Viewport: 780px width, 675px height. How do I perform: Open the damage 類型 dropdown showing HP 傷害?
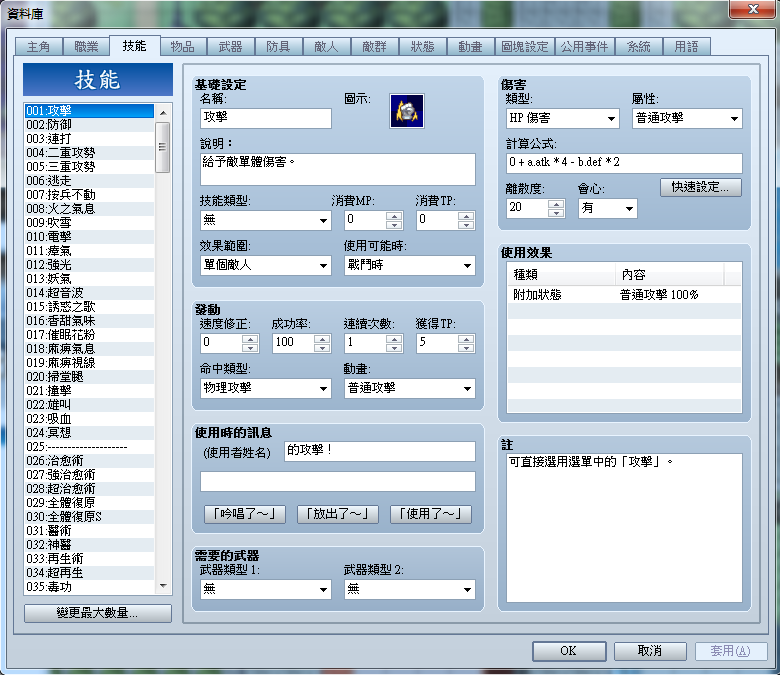(x=562, y=118)
